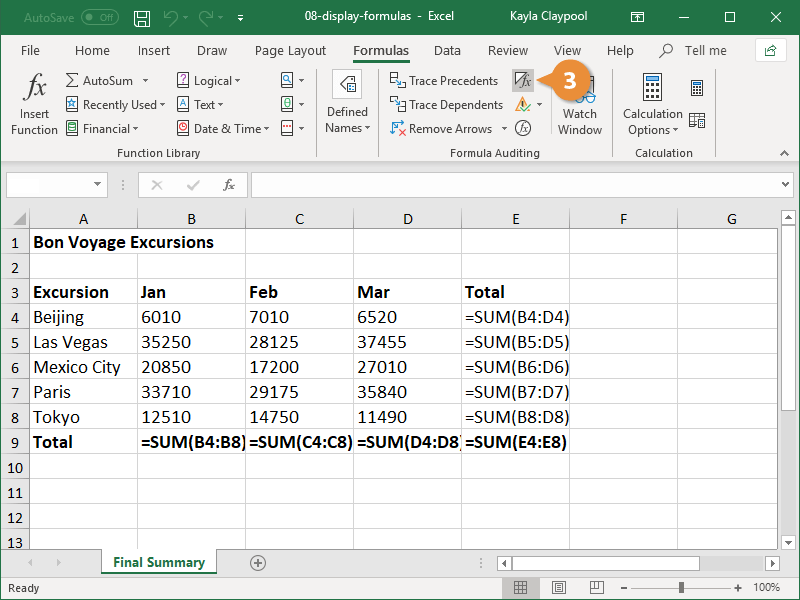Open the Page Layout tab
This screenshot has height=600, width=800.
[x=290, y=51]
